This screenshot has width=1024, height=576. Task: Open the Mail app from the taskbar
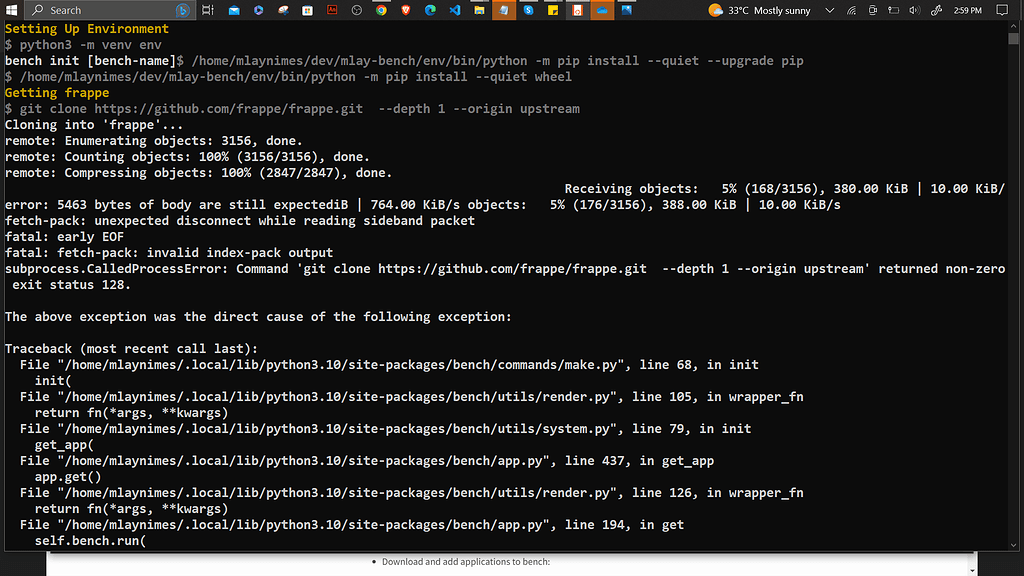coord(234,9)
